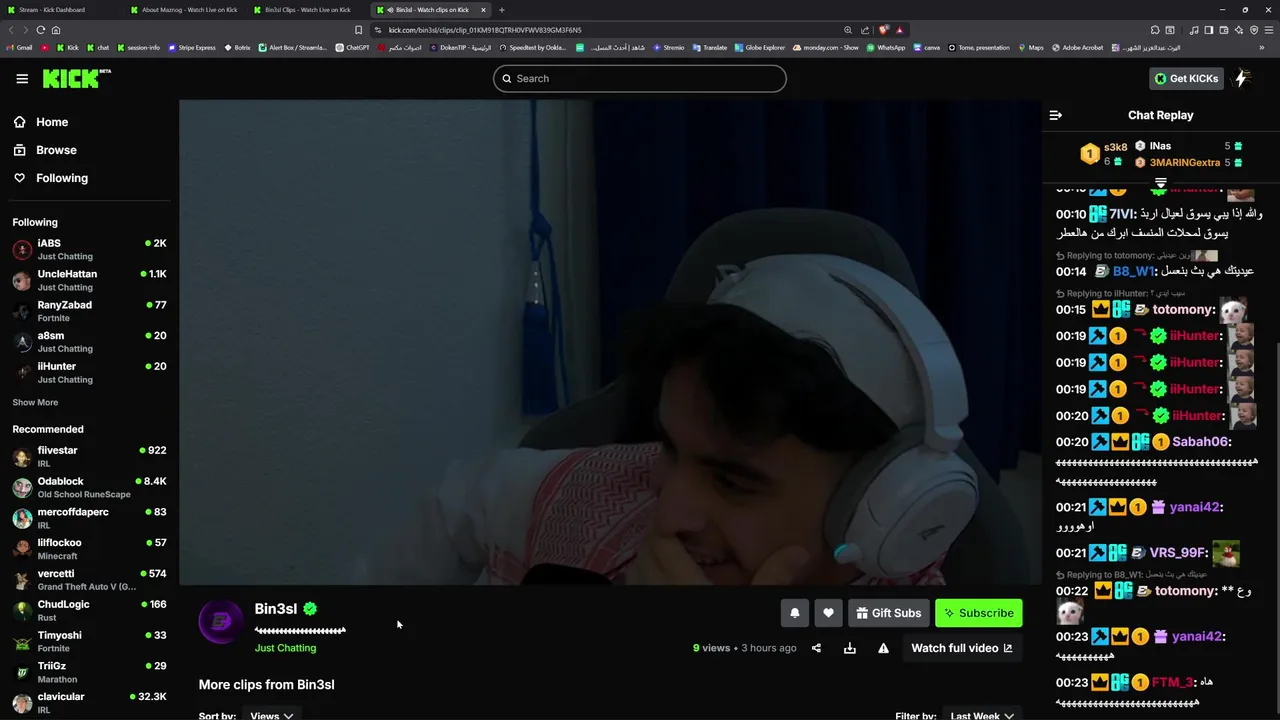Click the Gift Subs button
The width and height of the screenshot is (1280, 720).
[888, 613]
